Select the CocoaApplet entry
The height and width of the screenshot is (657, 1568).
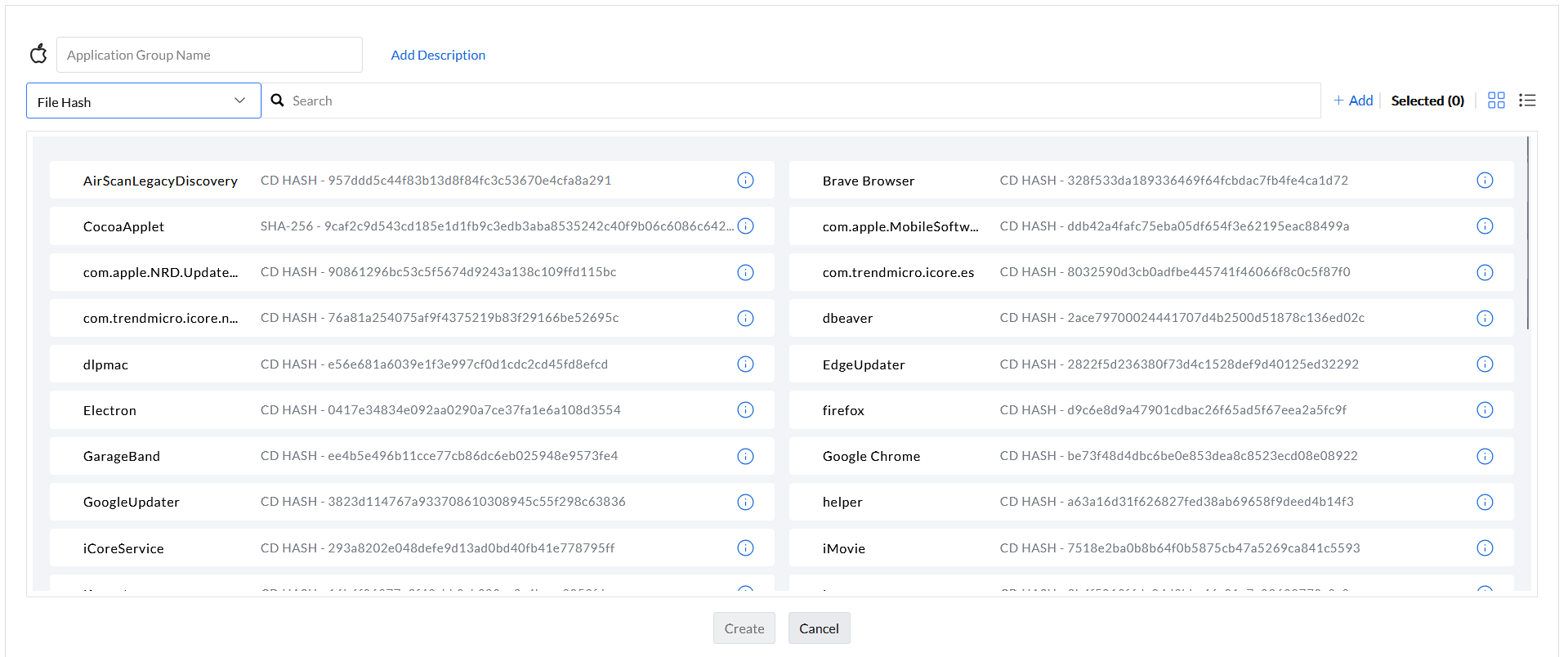coord(412,226)
